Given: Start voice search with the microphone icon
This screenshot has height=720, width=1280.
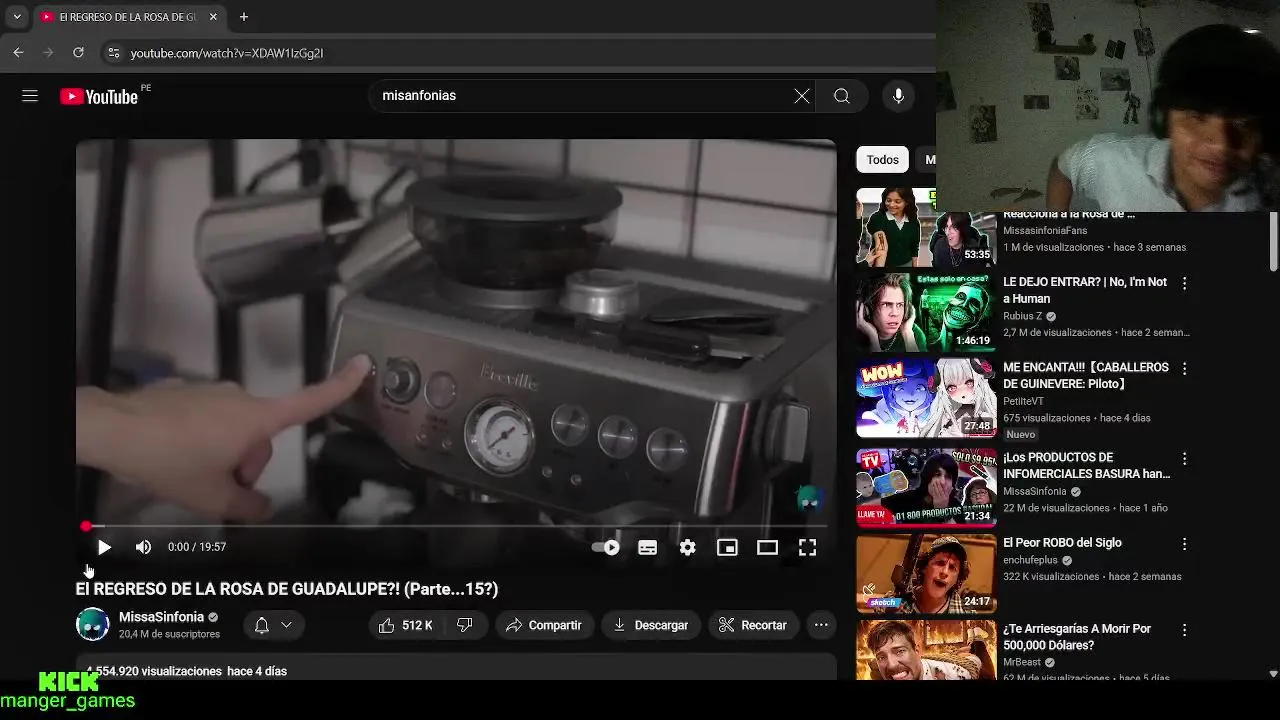Looking at the screenshot, I should [898, 96].
